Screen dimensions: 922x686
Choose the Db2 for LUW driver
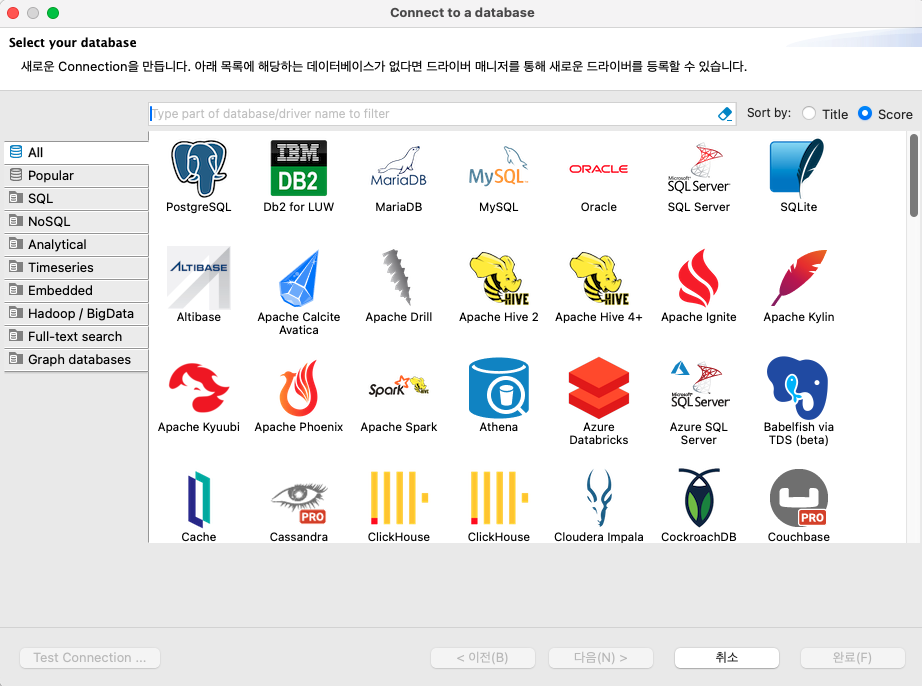[299, 169]
